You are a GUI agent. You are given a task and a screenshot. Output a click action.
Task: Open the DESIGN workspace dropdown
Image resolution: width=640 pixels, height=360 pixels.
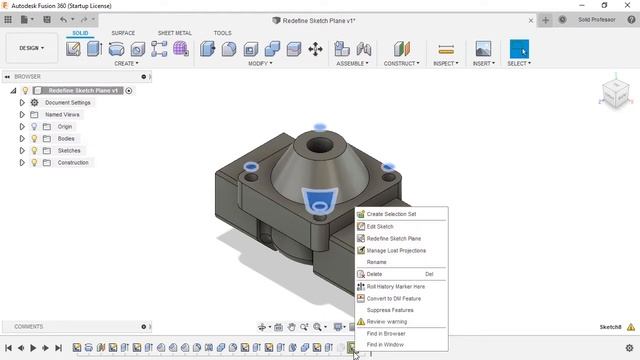tap(31, 48)
